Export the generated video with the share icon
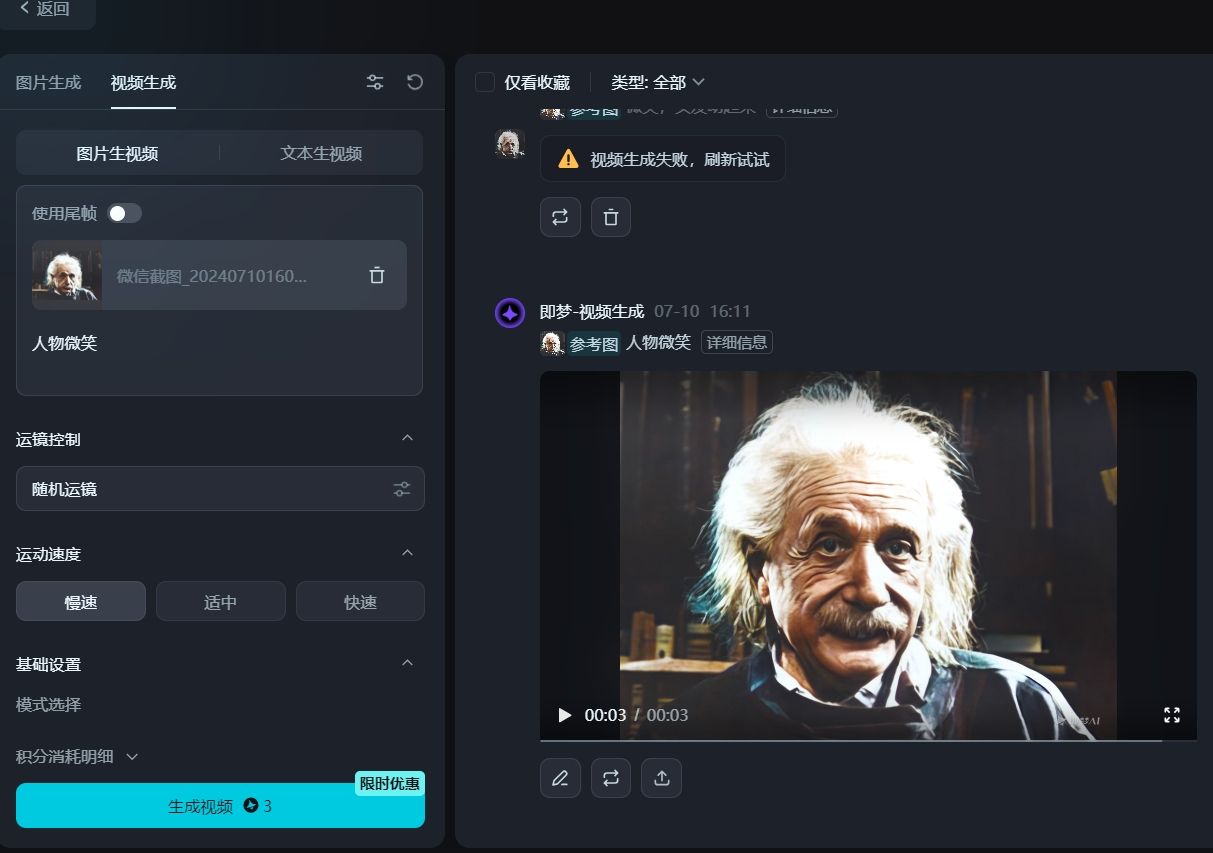This screenshot has height=853, width=1213. pos(661,777)
